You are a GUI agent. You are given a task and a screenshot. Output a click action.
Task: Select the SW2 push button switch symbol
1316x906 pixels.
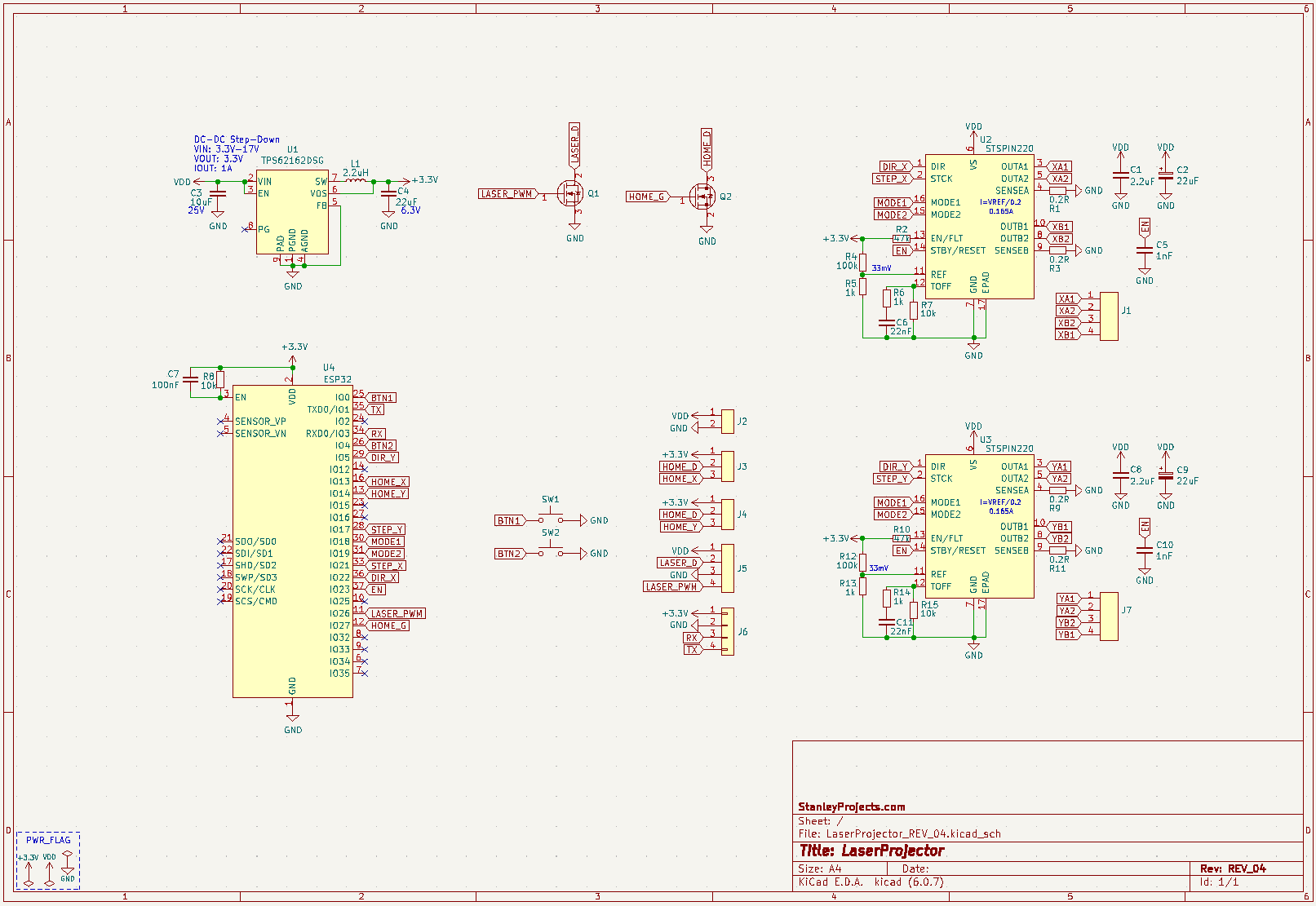551,553
